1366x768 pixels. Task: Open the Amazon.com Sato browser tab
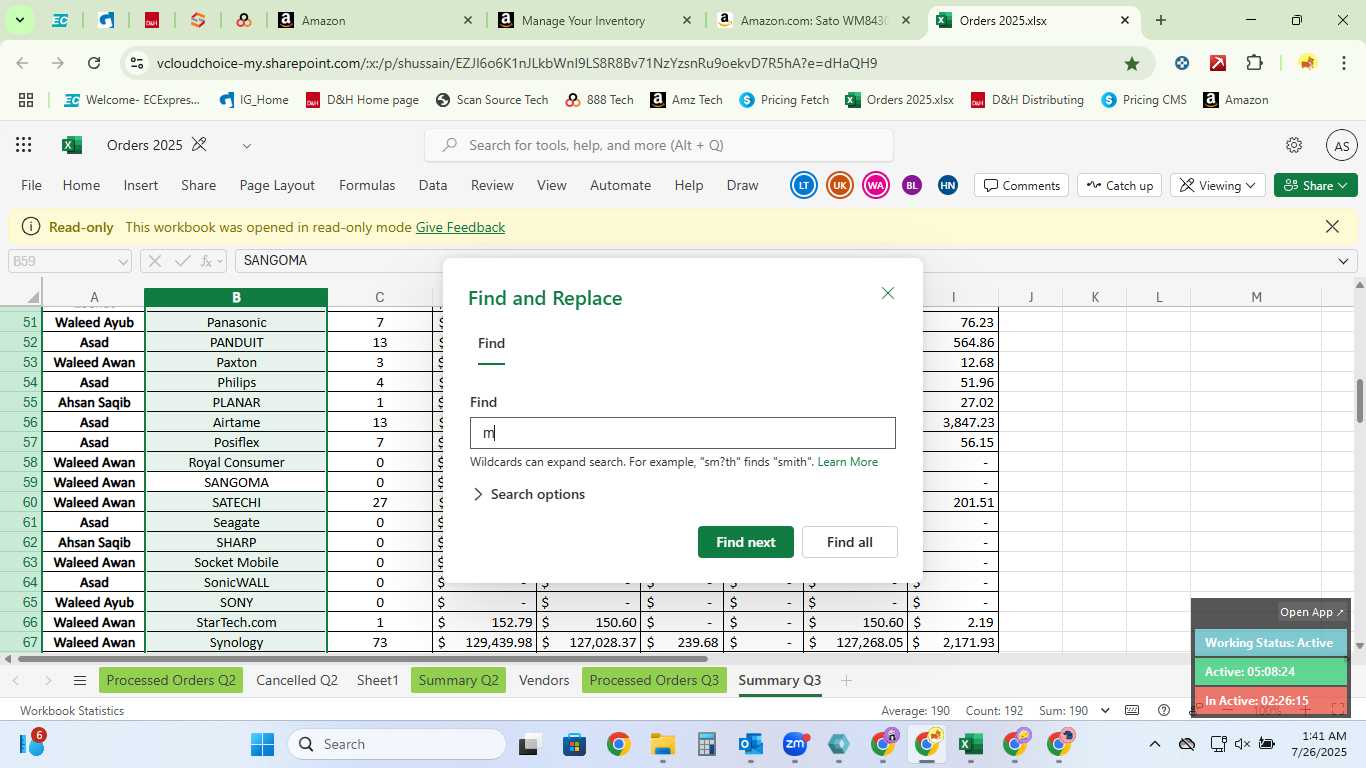[x=814, y=20]
